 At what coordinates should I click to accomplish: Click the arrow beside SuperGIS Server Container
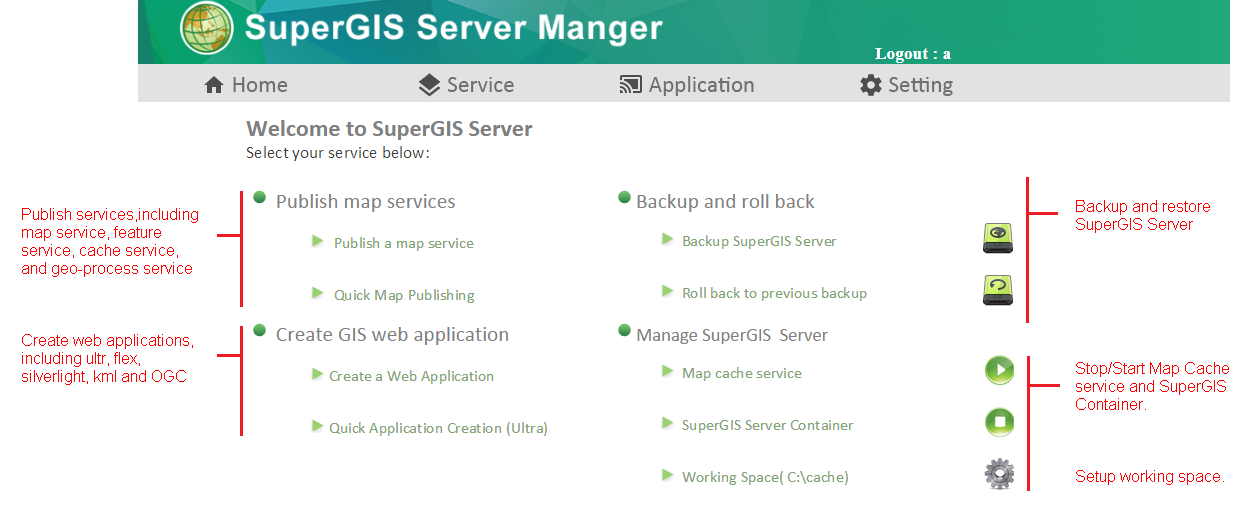668,423
